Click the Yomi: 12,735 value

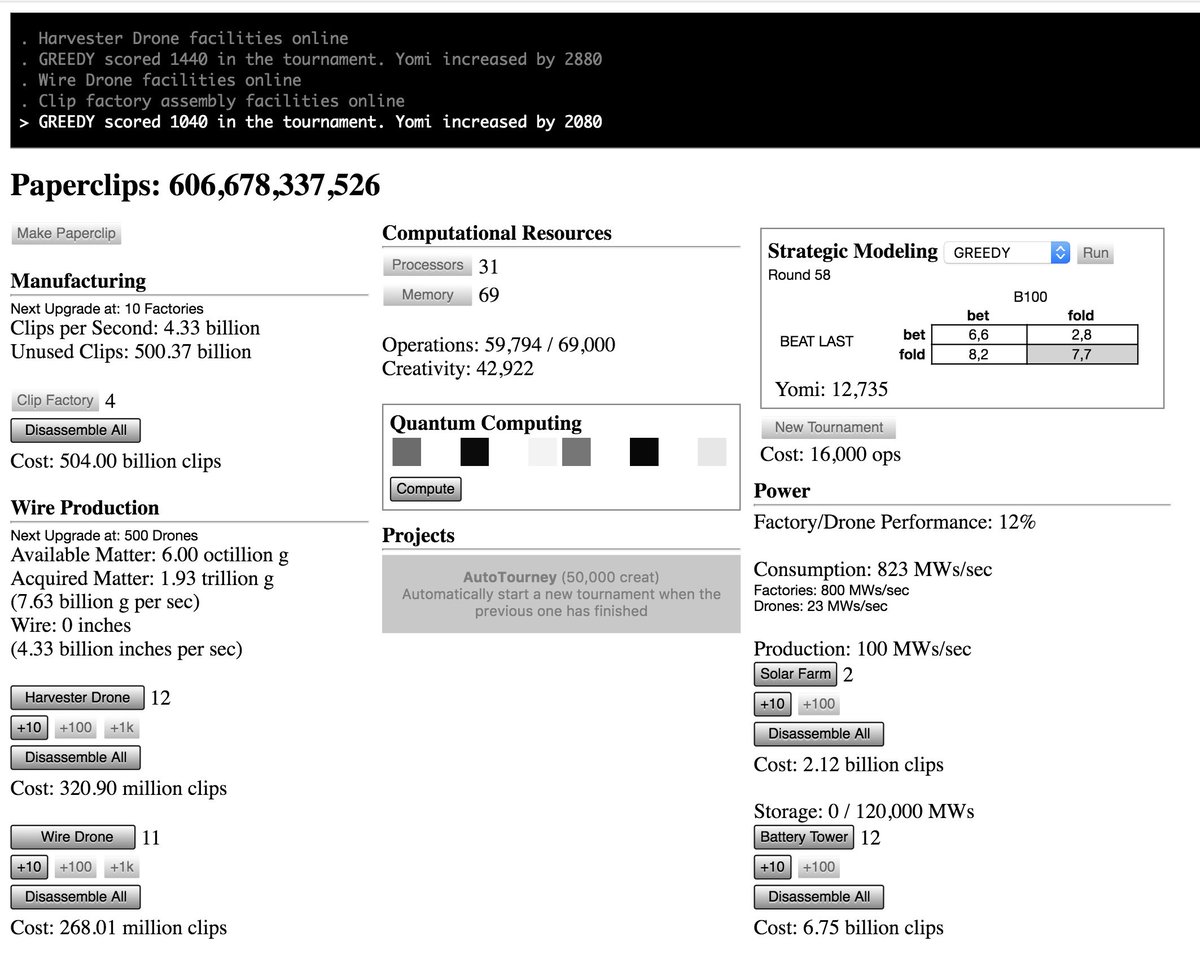coord(831,389)
